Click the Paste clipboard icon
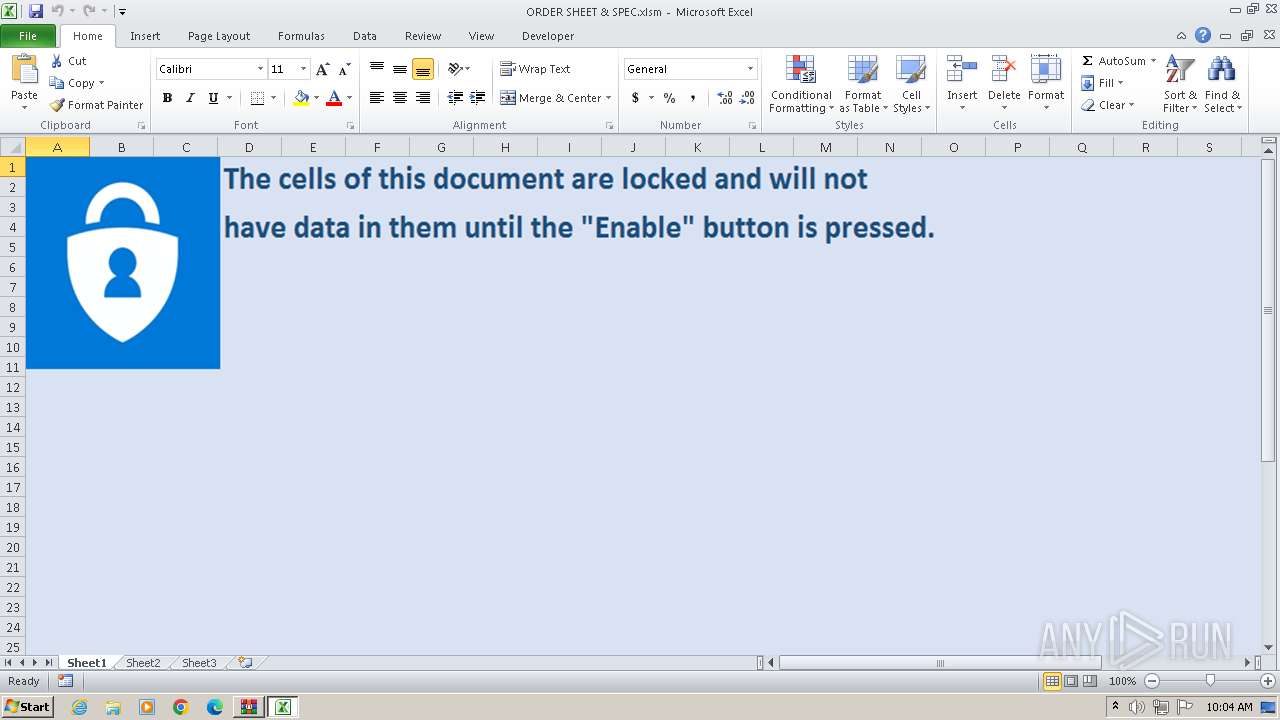 (x=24, y=70)
